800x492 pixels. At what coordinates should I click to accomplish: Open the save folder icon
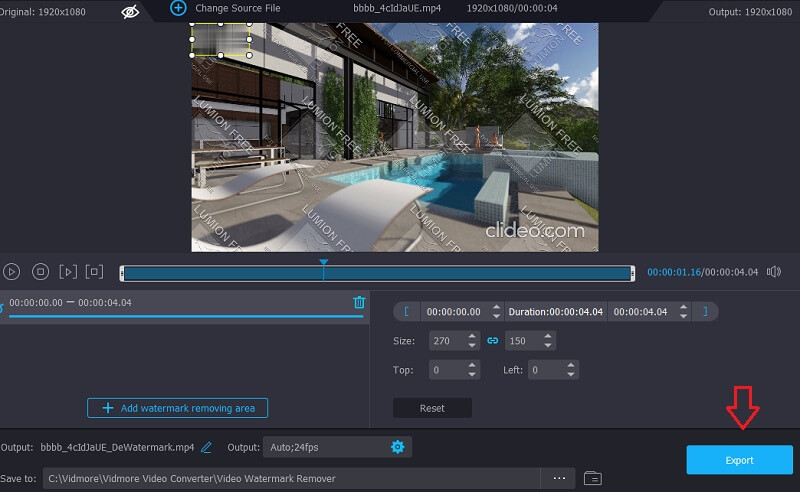[x=592, y=478]
